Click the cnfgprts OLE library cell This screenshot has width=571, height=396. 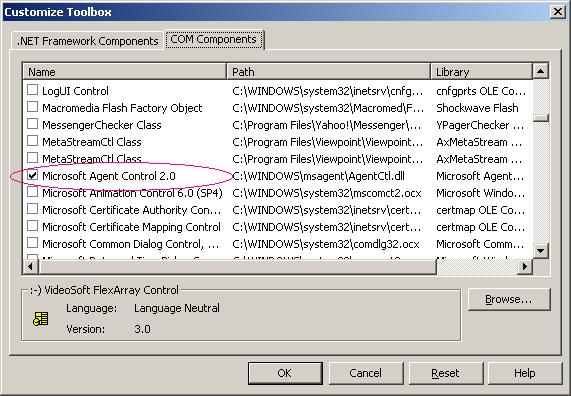coord(481,91)
